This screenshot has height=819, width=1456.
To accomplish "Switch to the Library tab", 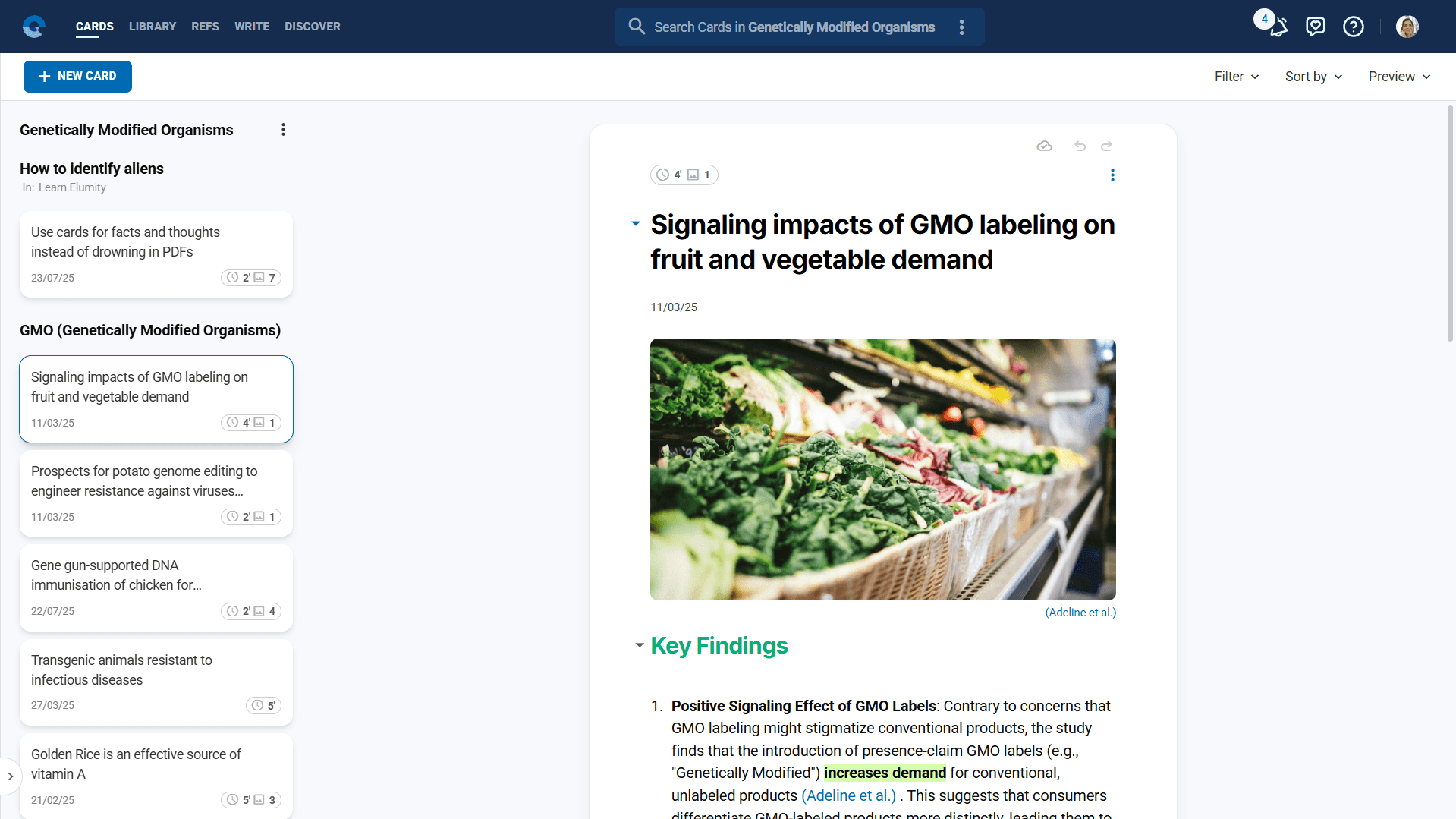I will coord(152,27).
